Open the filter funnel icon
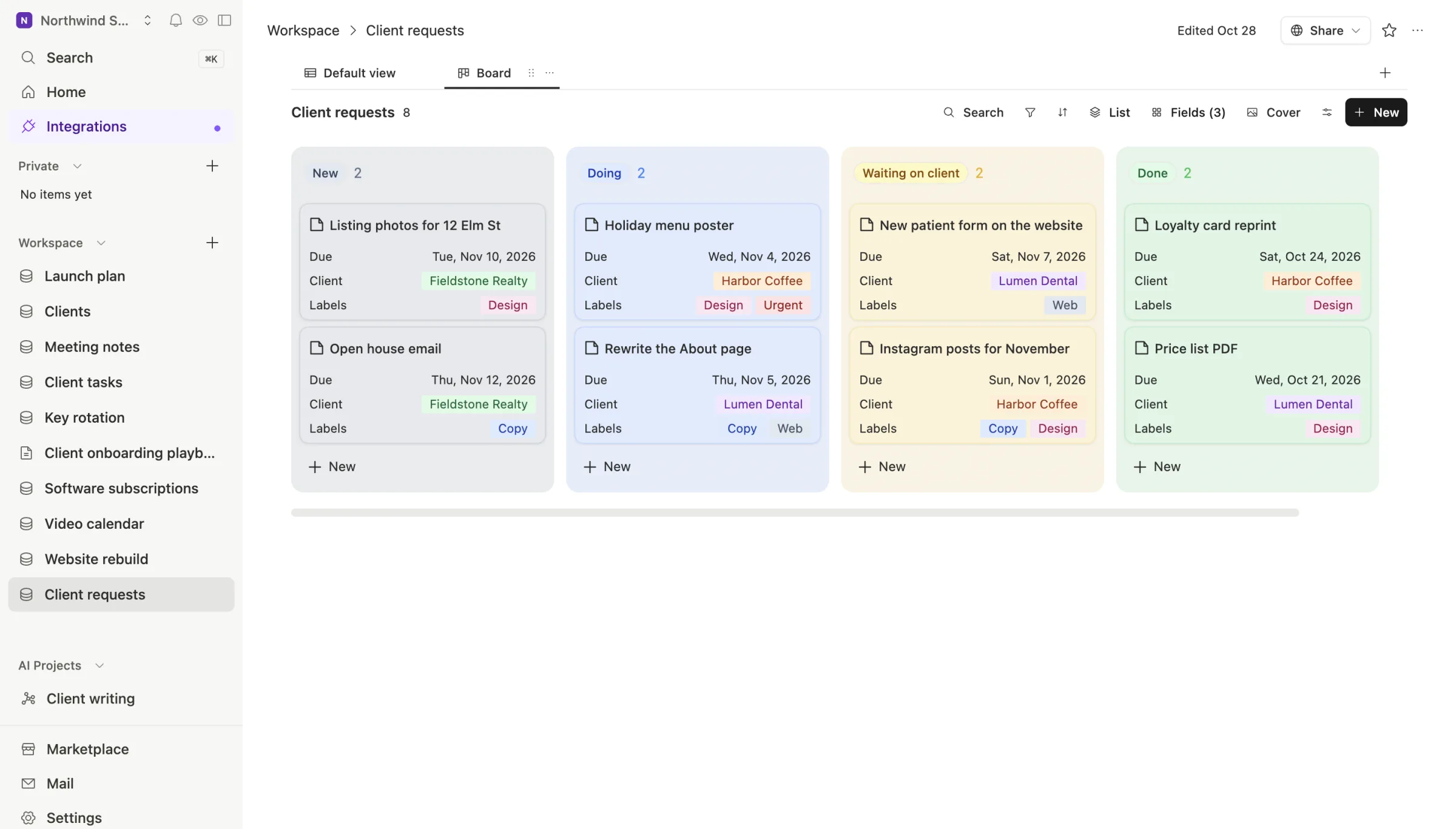 (x=1030, y=113)
